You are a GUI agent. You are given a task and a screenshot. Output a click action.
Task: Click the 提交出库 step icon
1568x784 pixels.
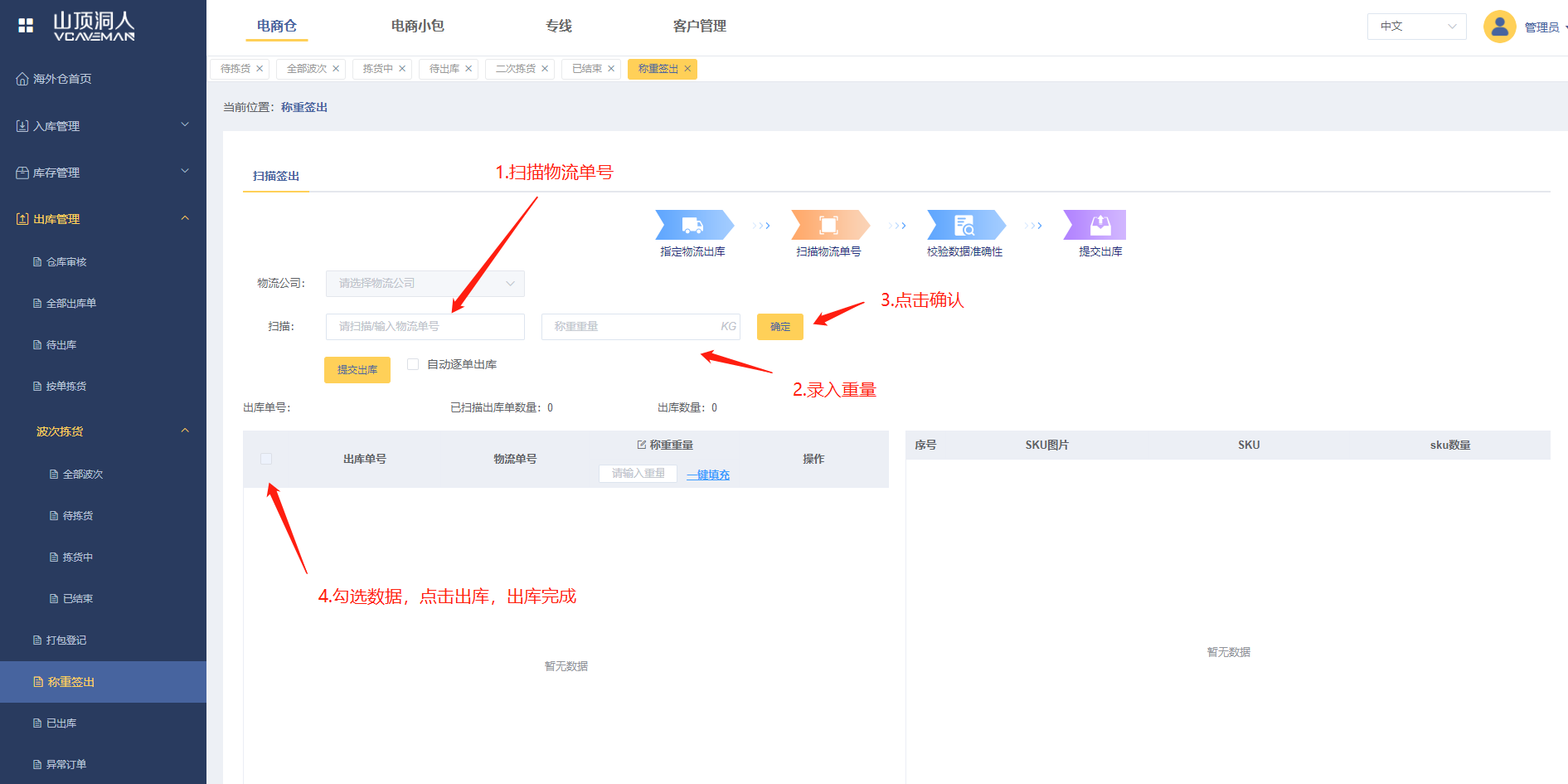1100,225
